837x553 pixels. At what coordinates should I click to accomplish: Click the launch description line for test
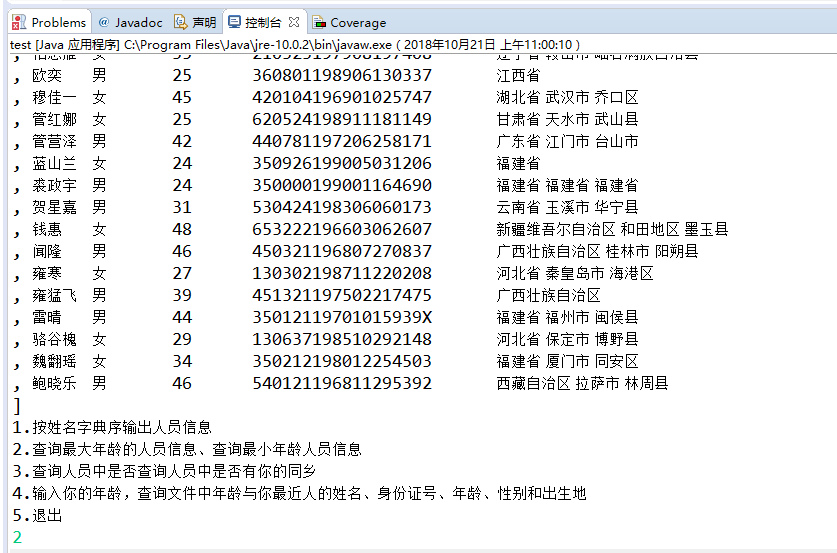(x=295, y=44)
